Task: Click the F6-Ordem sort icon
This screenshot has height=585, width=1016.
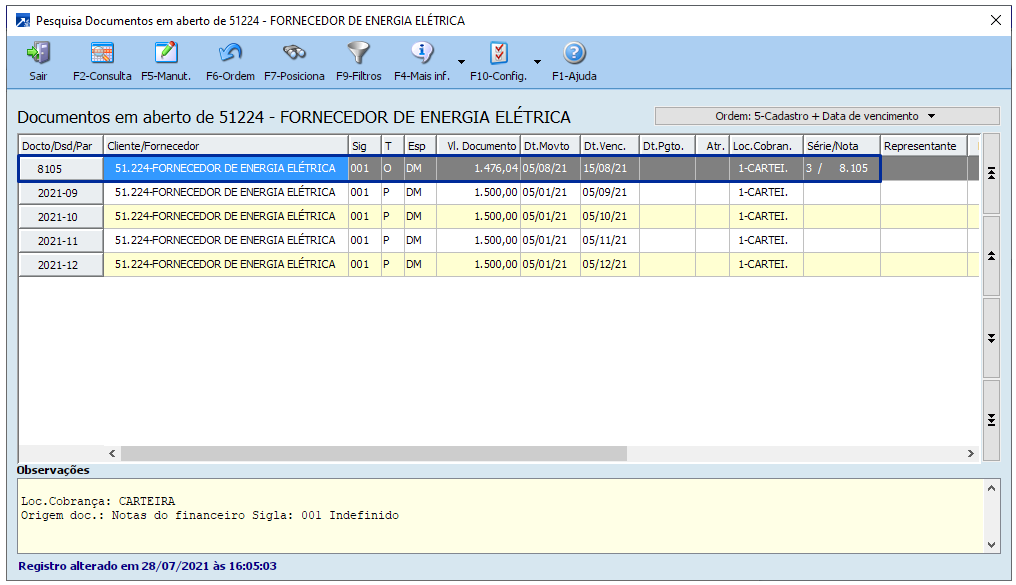Action: tap(230, 54)
